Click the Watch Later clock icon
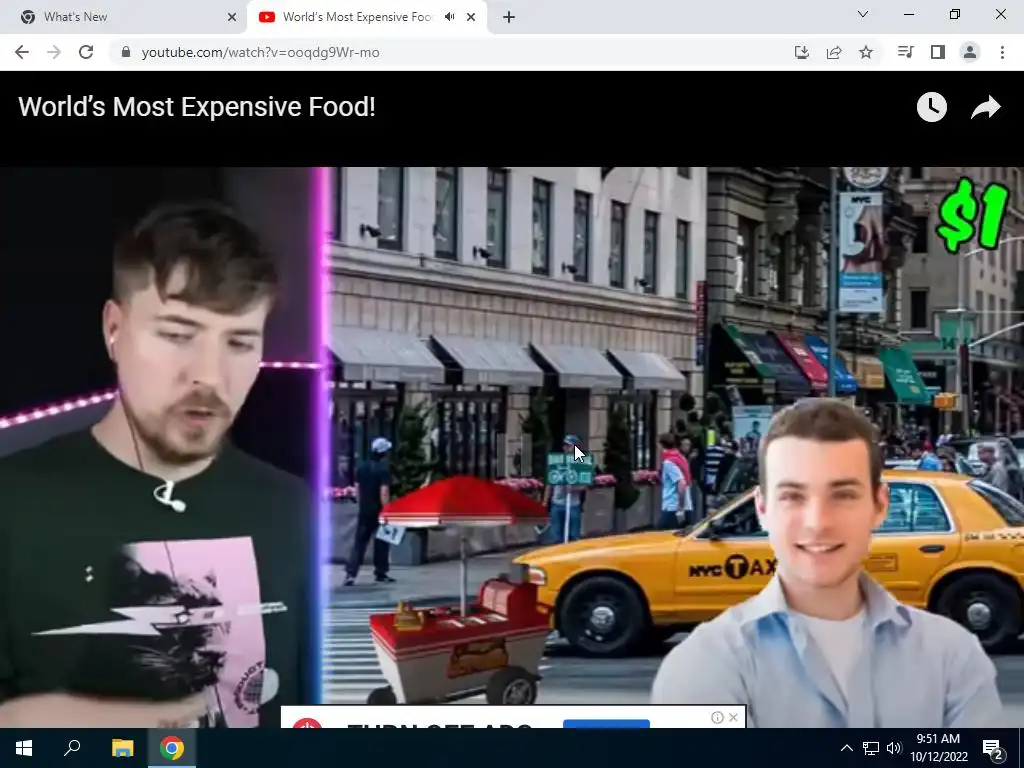The image size is (1024, 768). pyautogui.click(x=931, y=107)
